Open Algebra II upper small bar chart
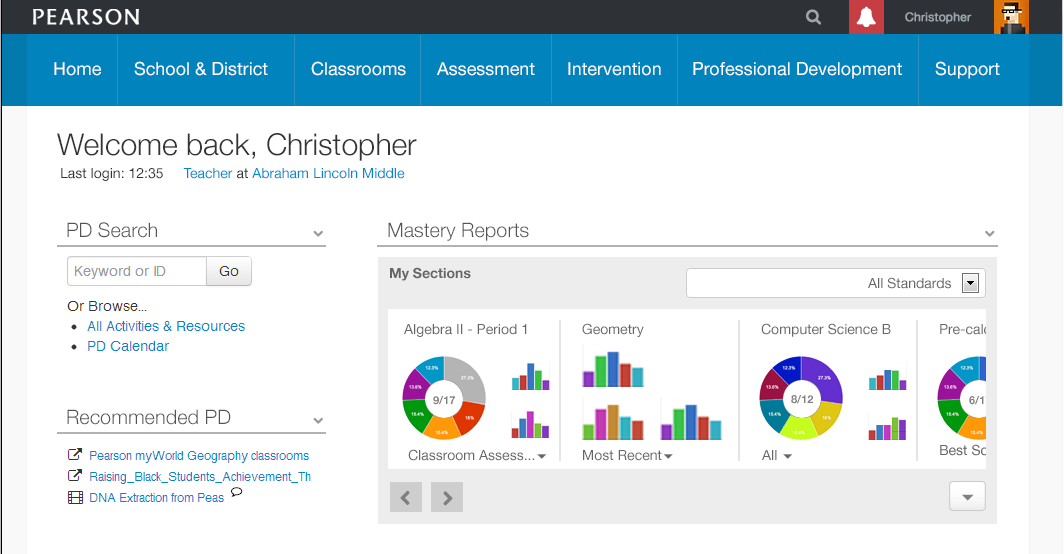Screen dimensions: 1064x554 531,377
